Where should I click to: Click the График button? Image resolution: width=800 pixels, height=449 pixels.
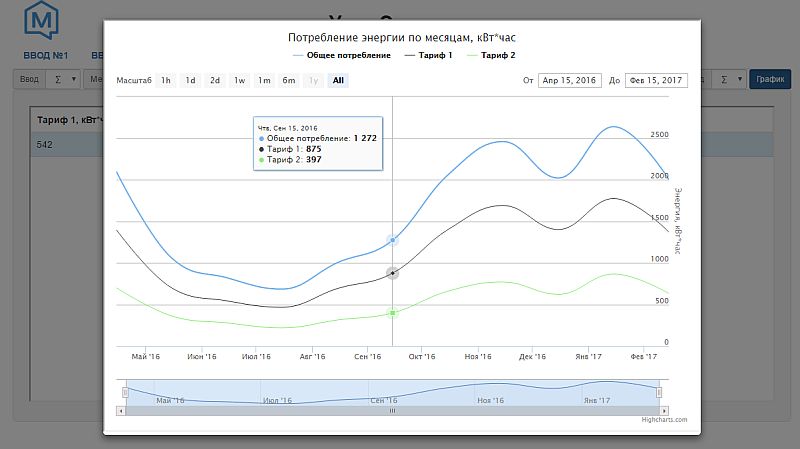pyautogui.click(x=769, y=79)
